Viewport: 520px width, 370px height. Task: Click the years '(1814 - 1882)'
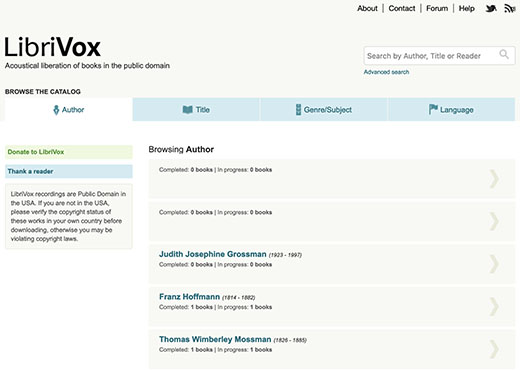point(239,298)
